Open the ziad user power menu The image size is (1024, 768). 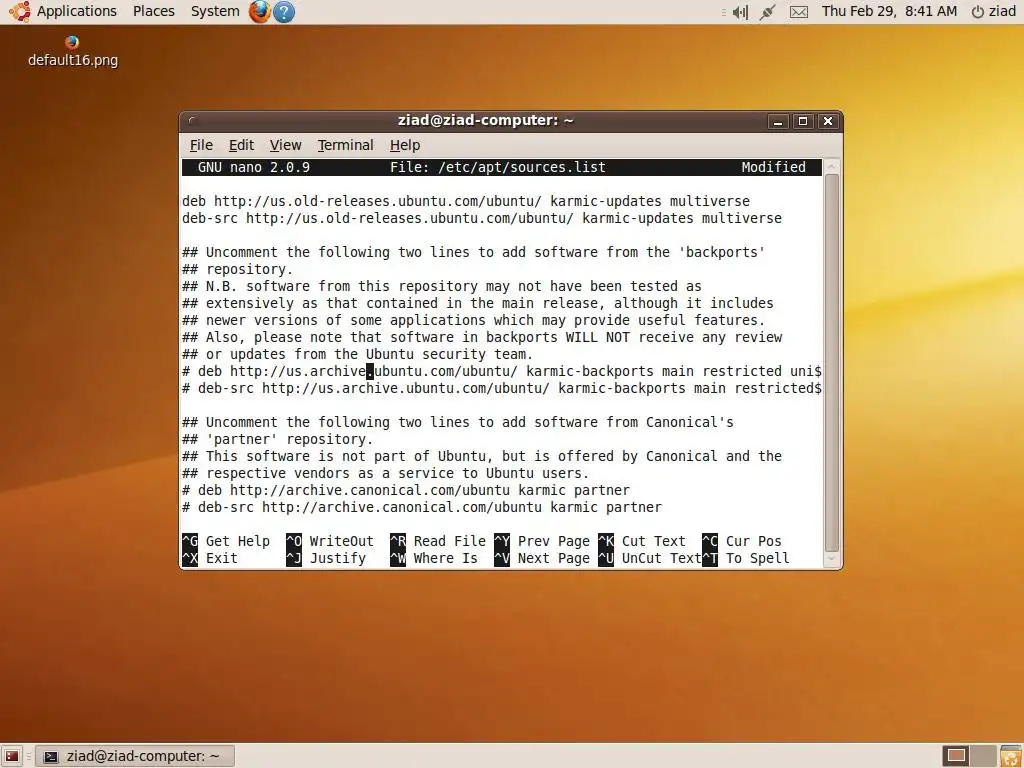click(993, 12)
